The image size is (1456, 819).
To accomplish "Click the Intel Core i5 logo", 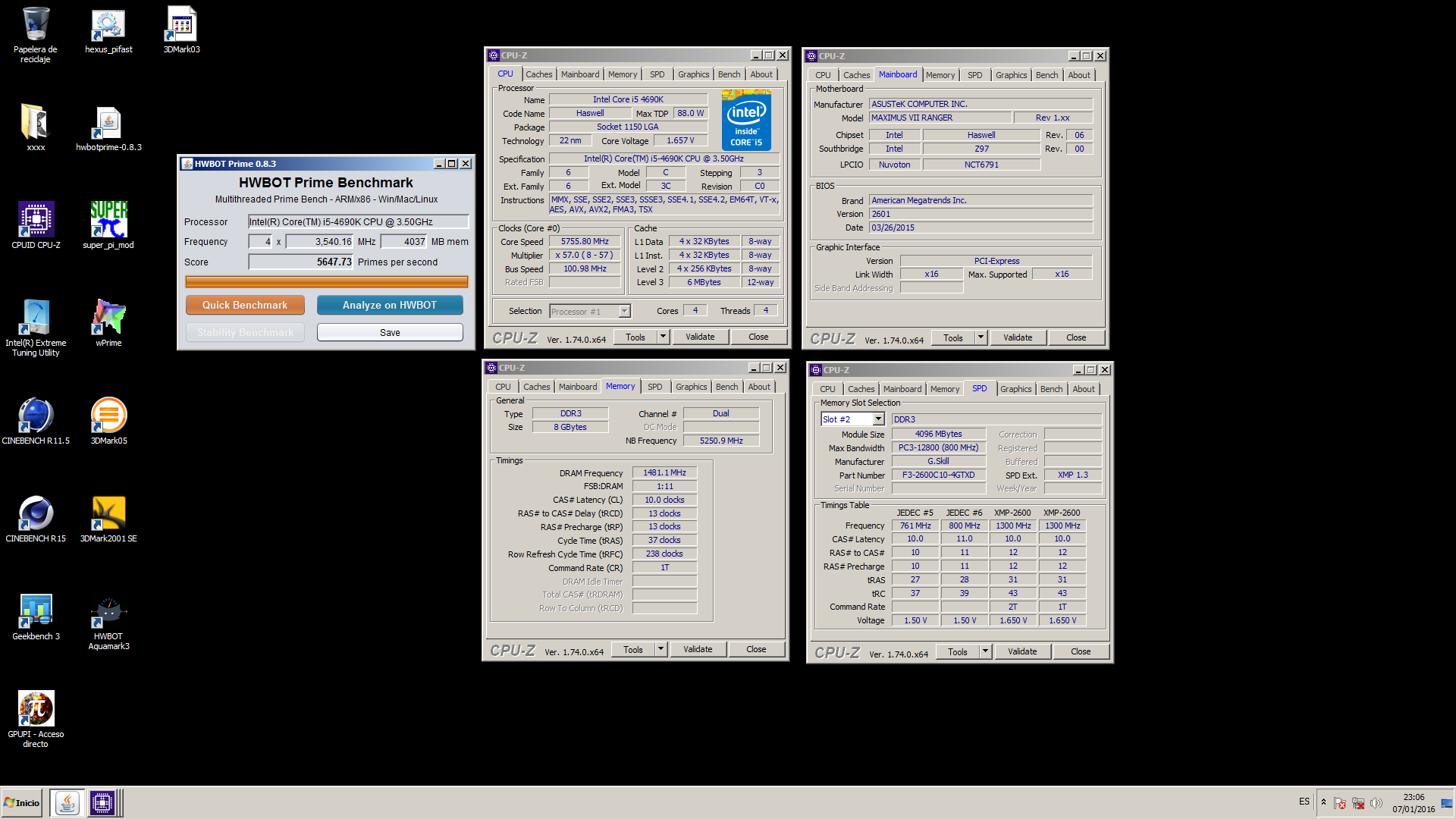I will point(746,120).
